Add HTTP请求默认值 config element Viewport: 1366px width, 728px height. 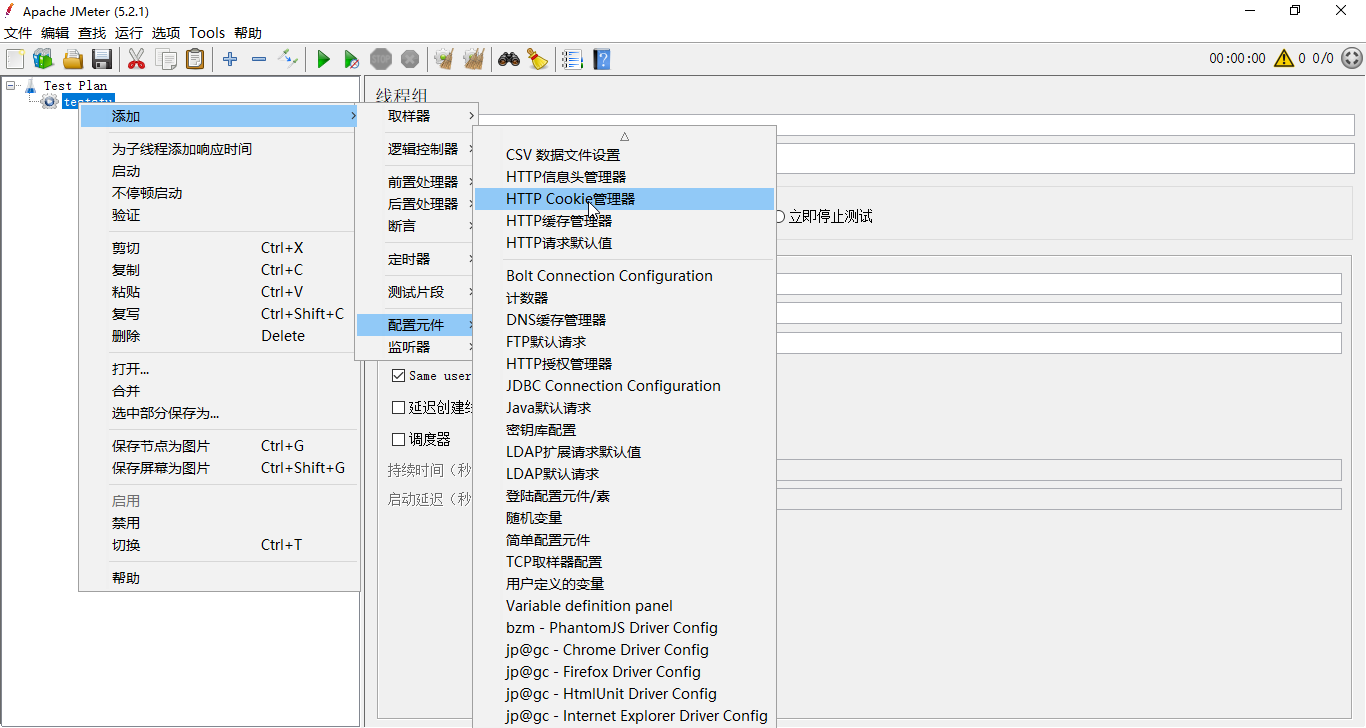624,243
